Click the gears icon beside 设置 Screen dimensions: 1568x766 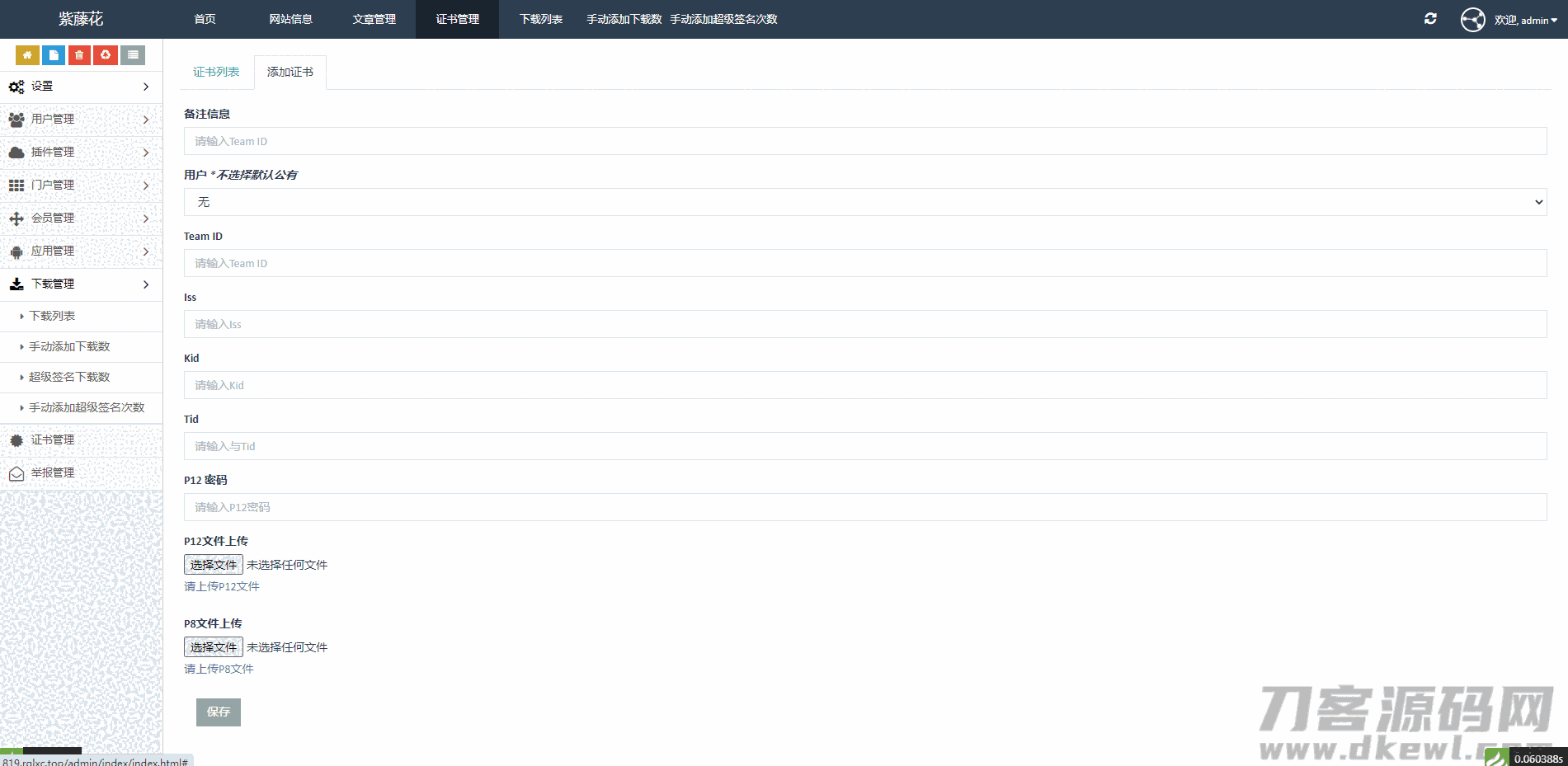[16, 87]
